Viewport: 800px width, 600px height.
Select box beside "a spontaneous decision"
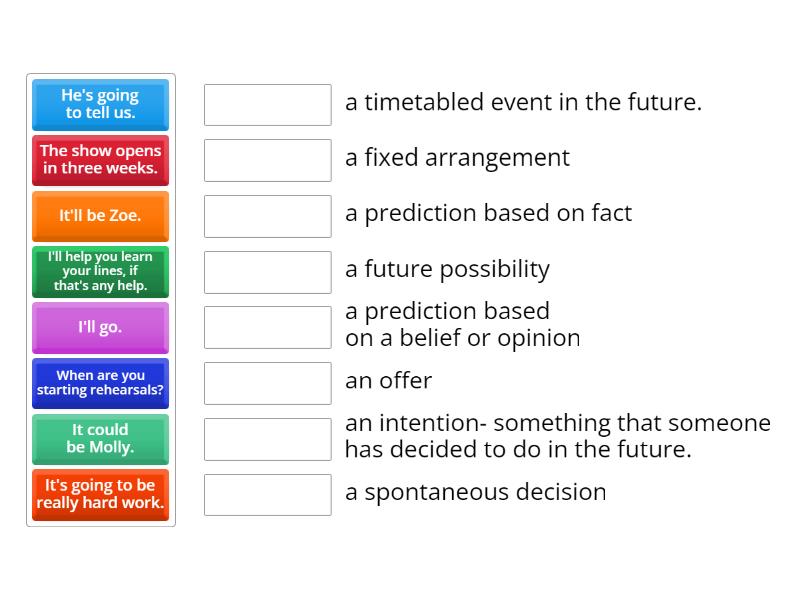coord(267,495)
